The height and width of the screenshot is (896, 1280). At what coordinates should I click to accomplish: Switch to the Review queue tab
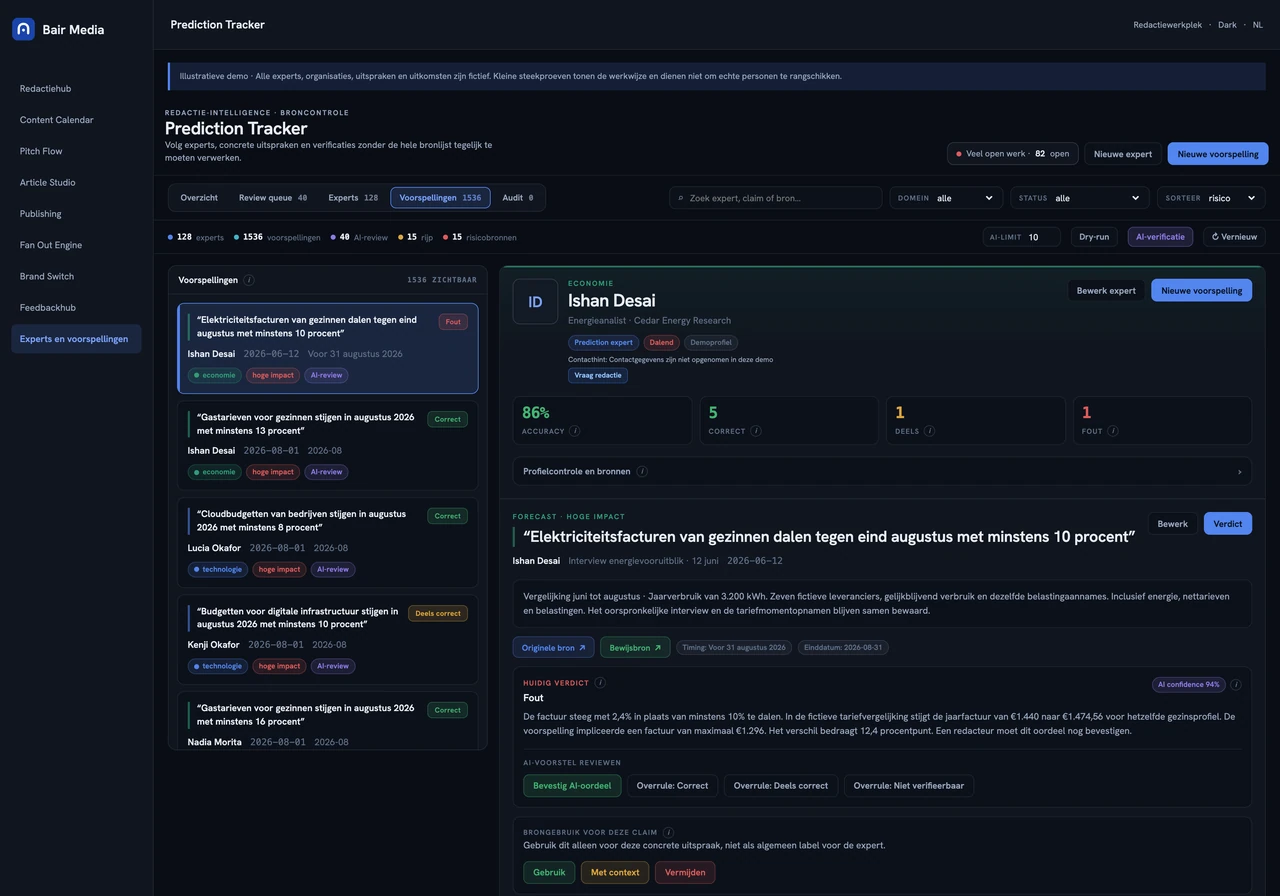[273, 198]
